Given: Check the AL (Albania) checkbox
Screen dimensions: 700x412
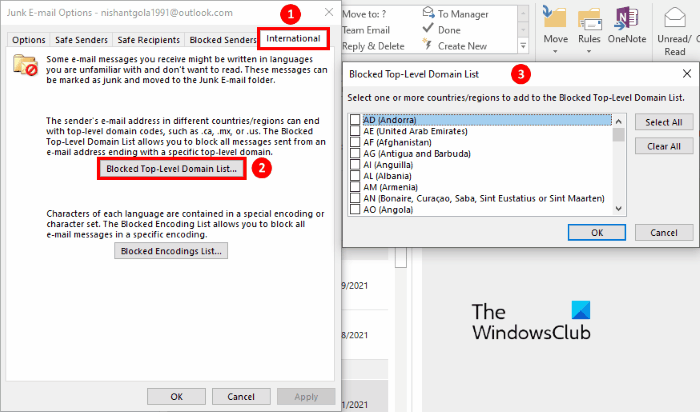Looking at the screenshot, I should click(355, 175).
